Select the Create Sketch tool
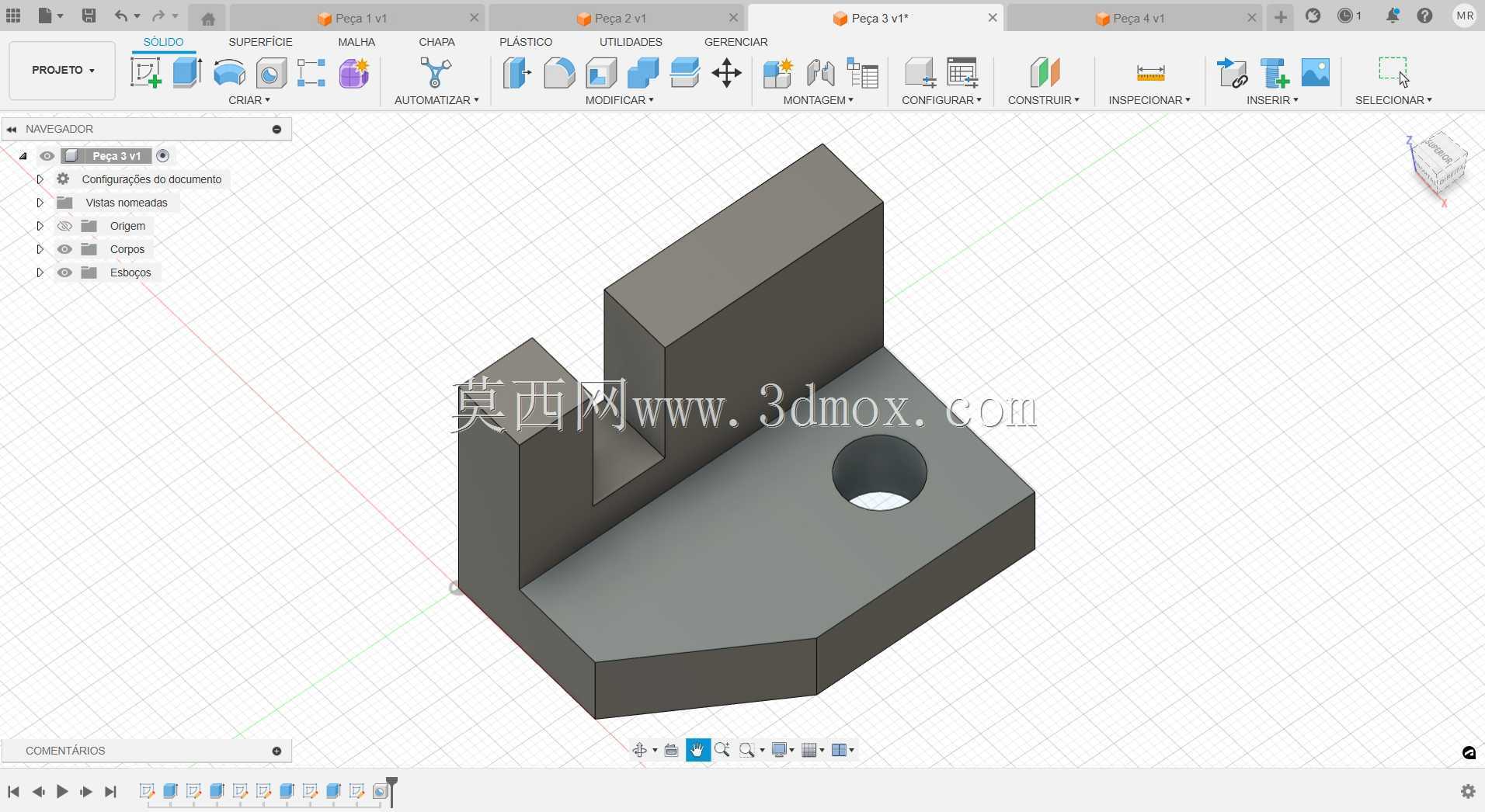 (x=145, y=73)
